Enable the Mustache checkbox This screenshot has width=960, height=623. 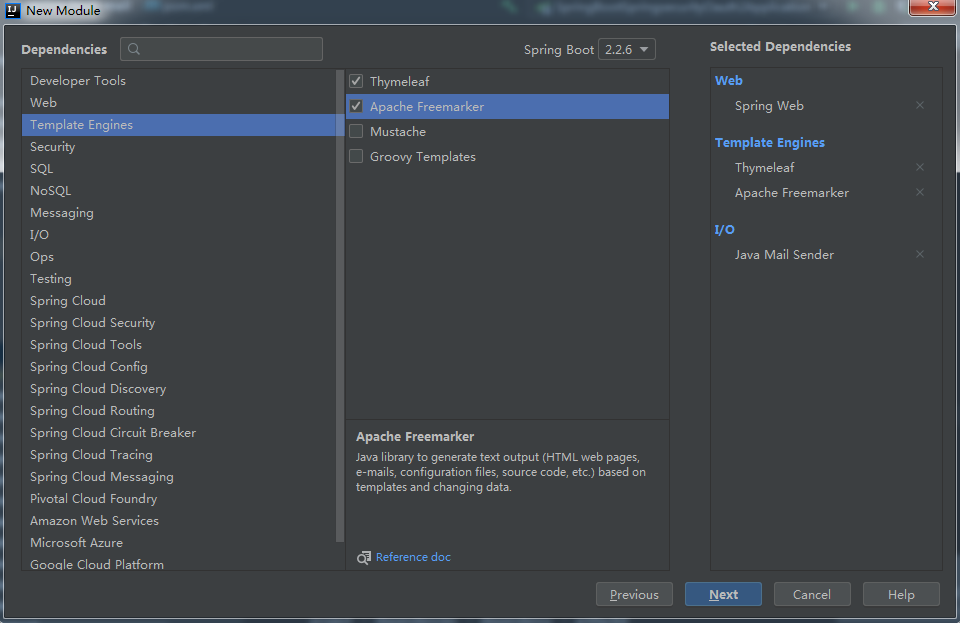356,132
